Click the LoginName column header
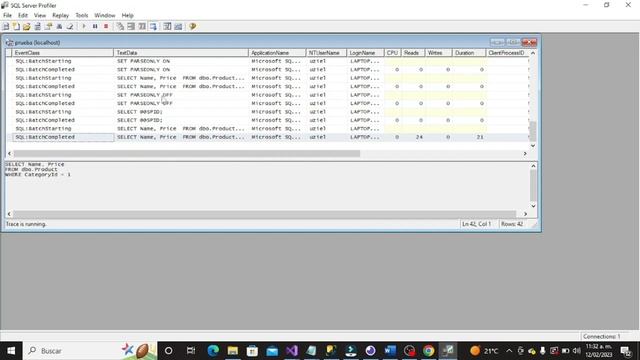The image size is (640, 360). coord(365,53)
